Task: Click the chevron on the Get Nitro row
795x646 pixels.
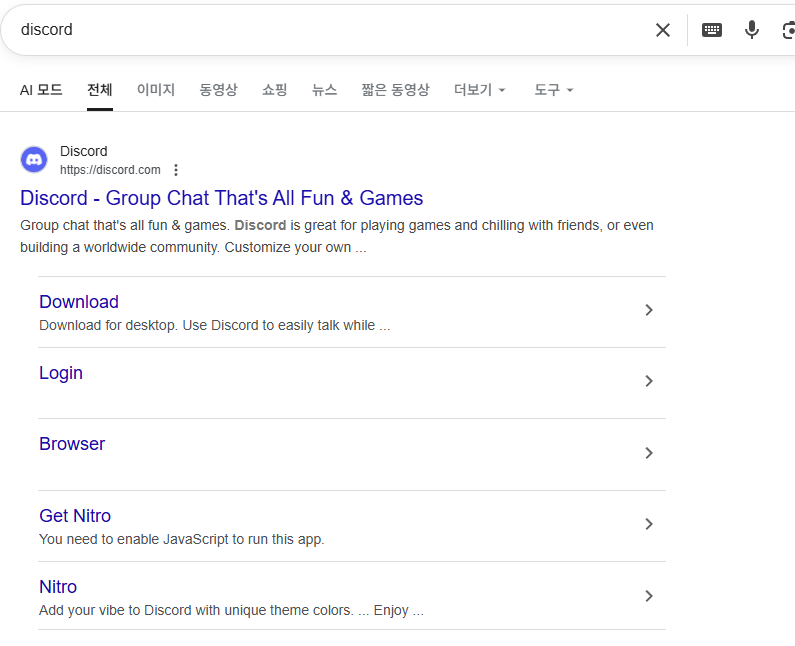Action: (x=648, y=524)
